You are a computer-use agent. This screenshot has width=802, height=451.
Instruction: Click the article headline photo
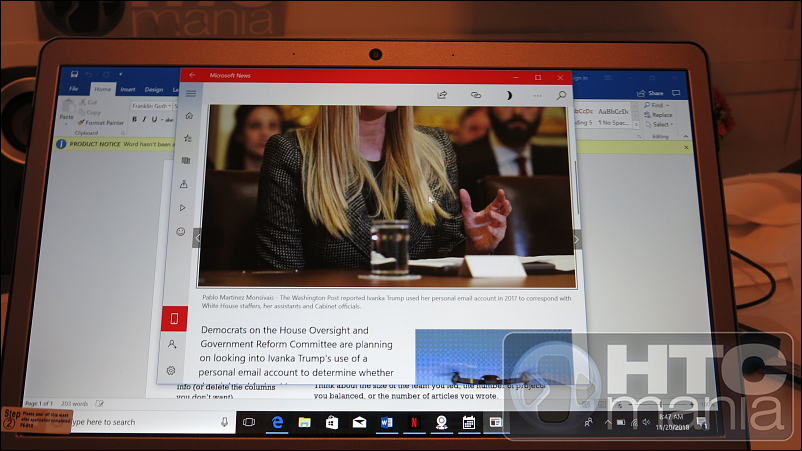pyautogui.click(x=387, y=195)
